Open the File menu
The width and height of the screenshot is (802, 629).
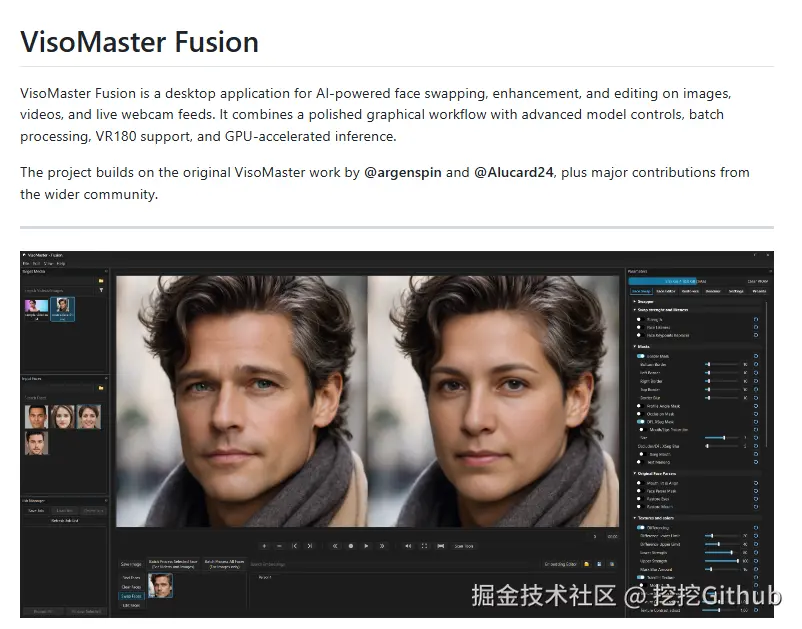tap(26, 263)
